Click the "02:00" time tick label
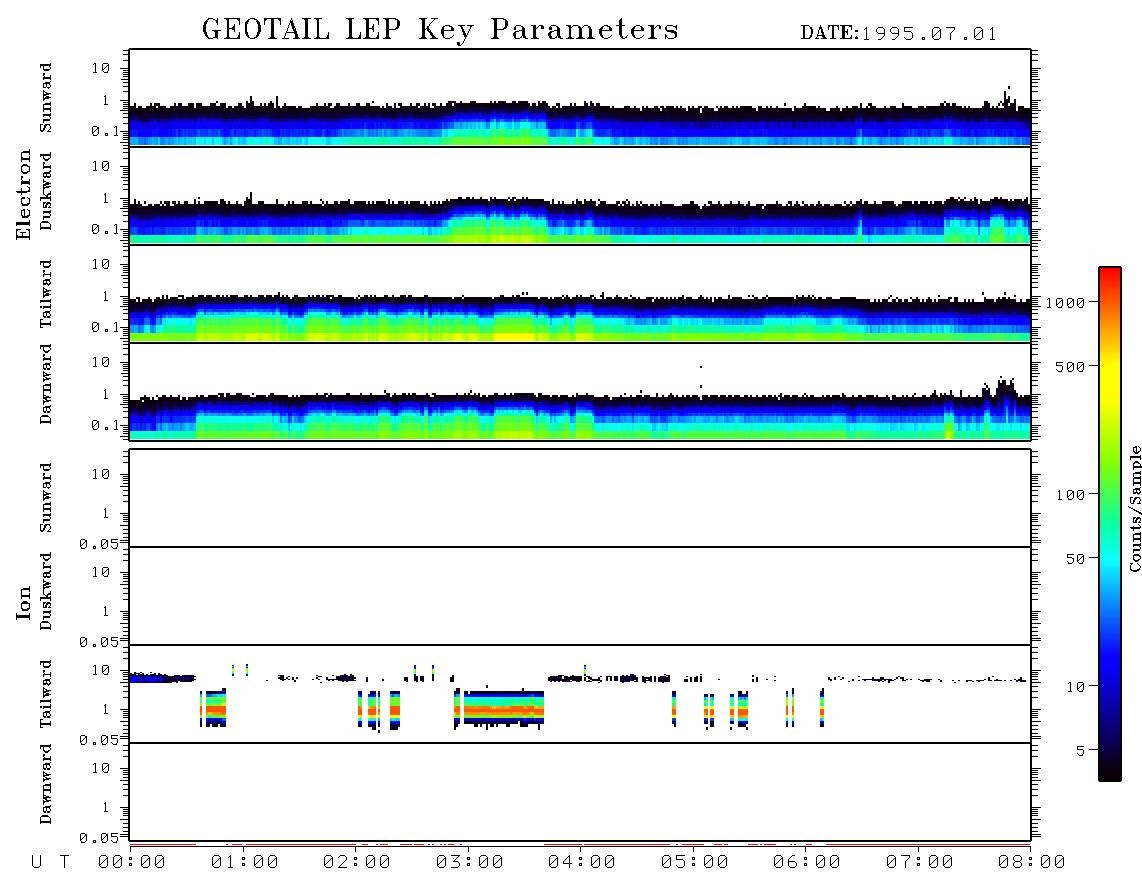The width and height of the screenshot is (1142, 880). 357,863
